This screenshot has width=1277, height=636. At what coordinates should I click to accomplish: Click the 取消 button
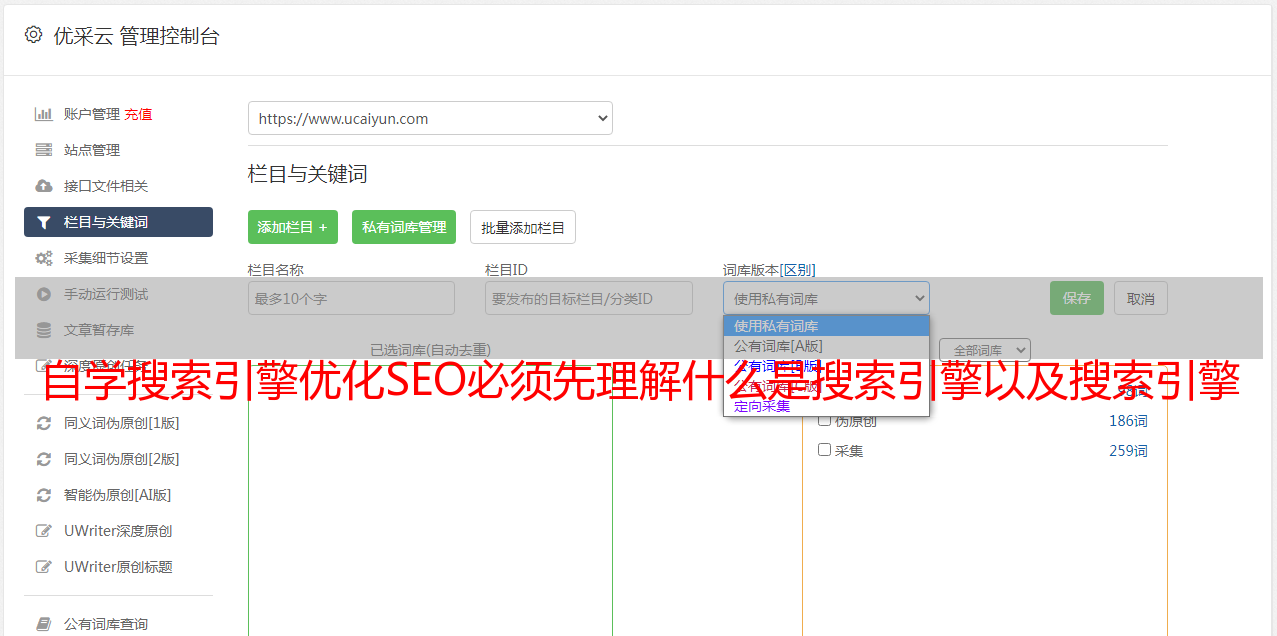1141,298
